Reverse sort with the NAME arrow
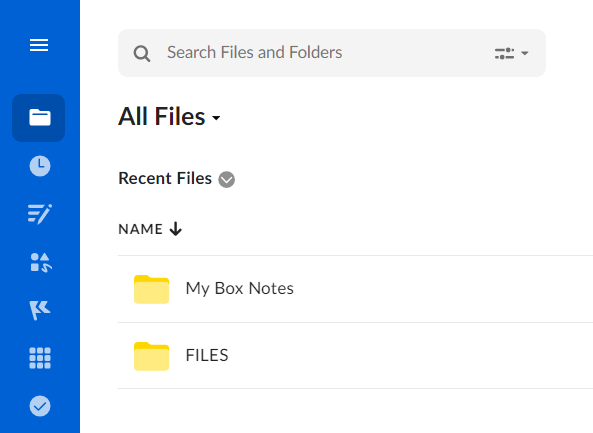 [x=175, y=229]
